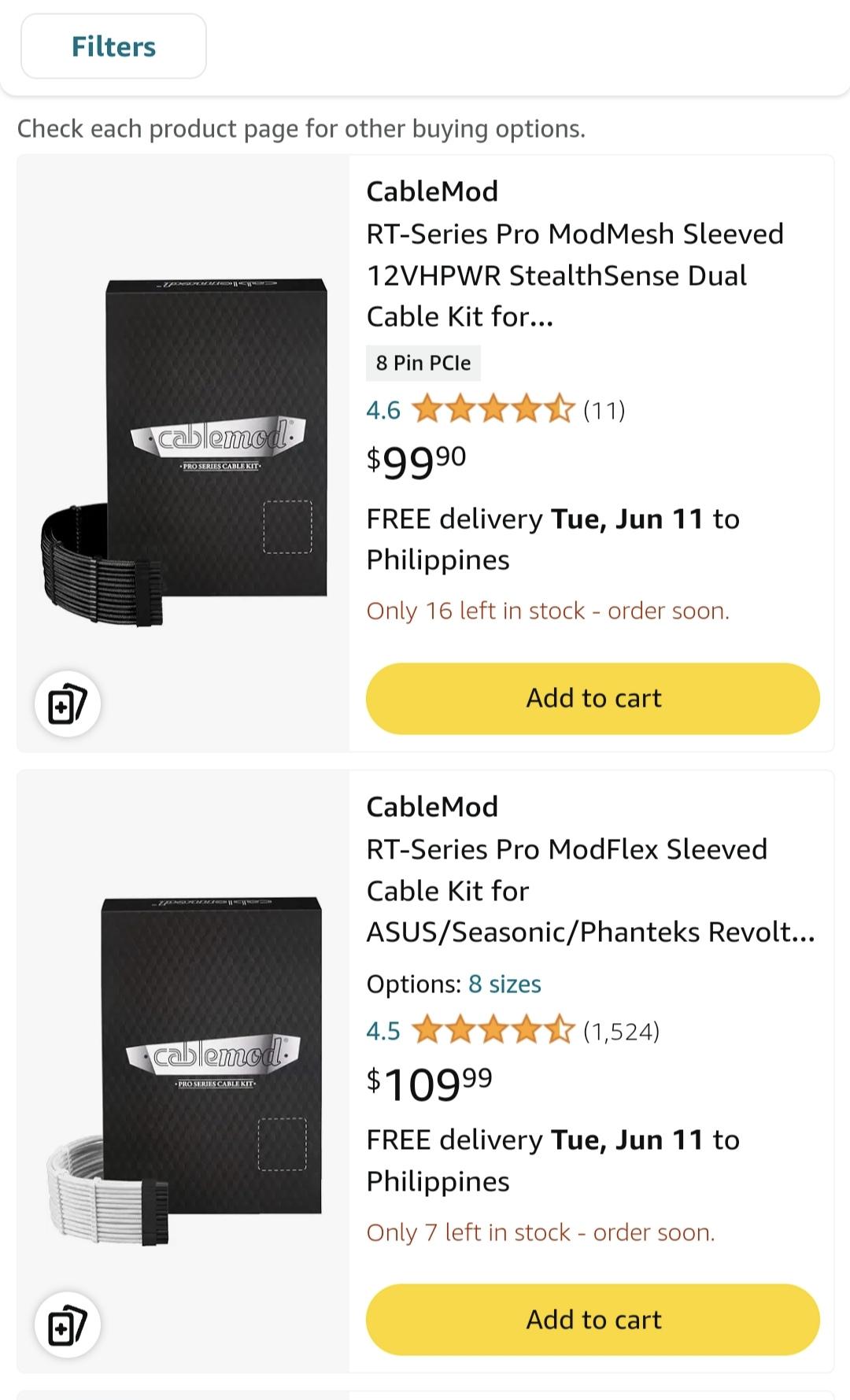Tap compare icon on white cable kit
850x1400 pixels.
click(67, 1325)
